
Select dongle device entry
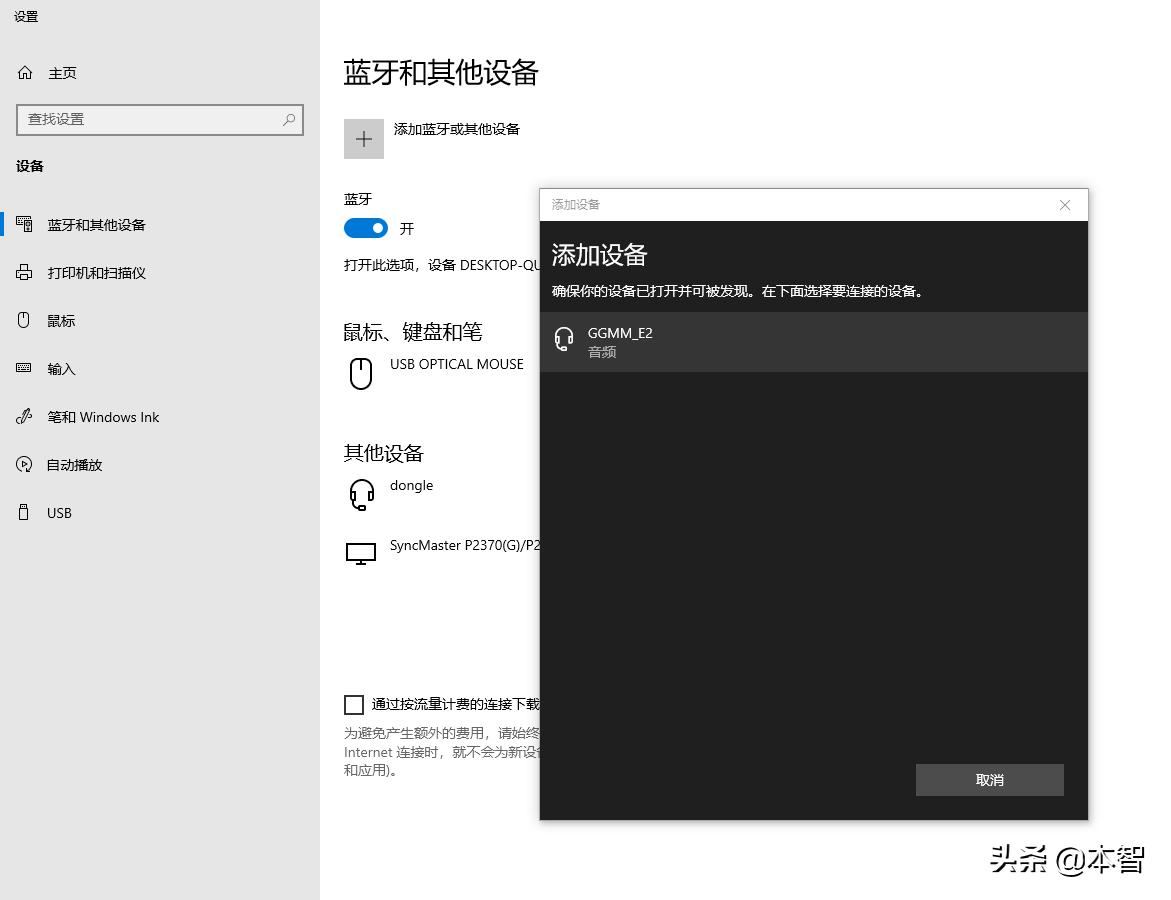tap(391, 494)
